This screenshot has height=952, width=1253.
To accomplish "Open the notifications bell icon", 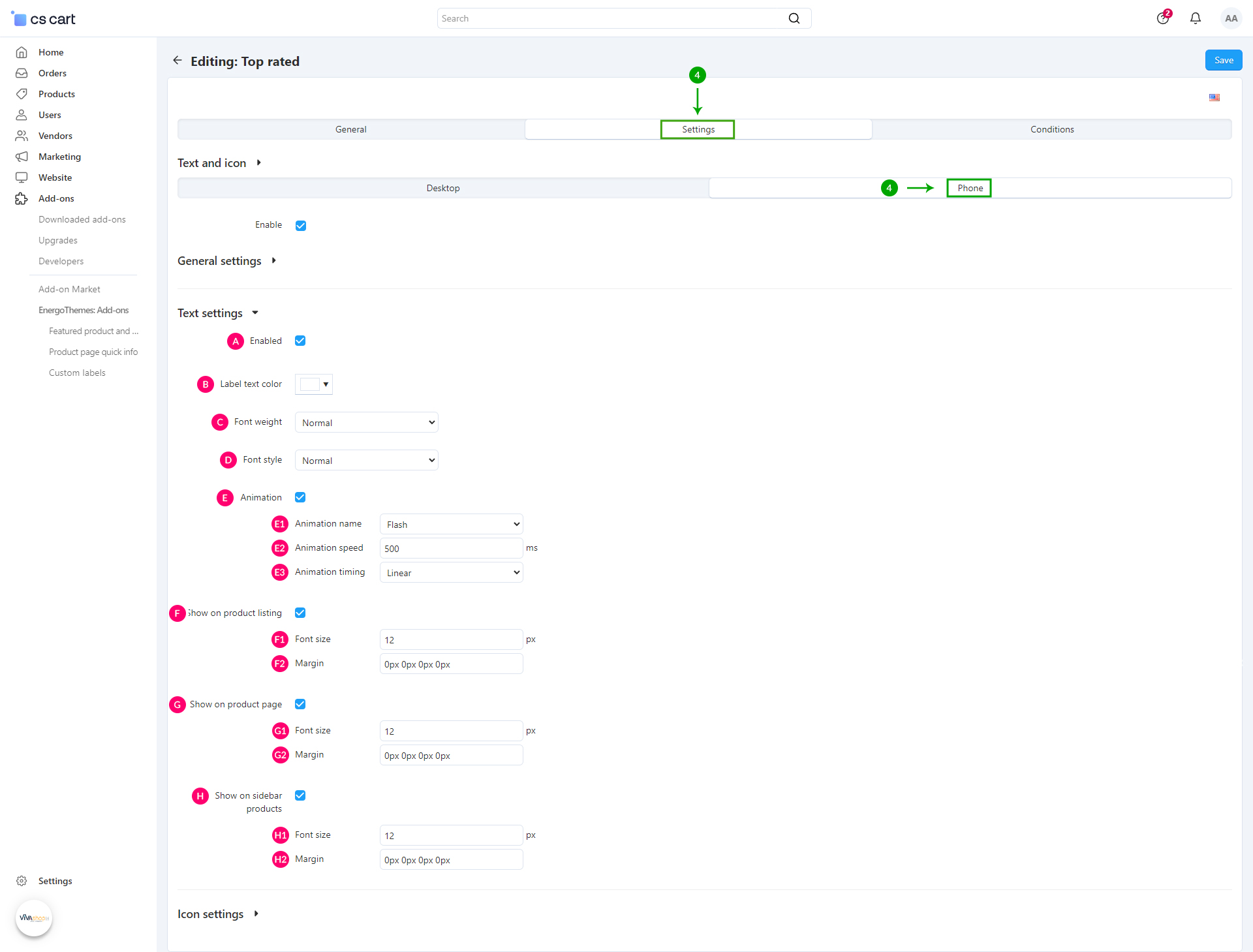I will pyautogui.click(x=1195, y=18).
